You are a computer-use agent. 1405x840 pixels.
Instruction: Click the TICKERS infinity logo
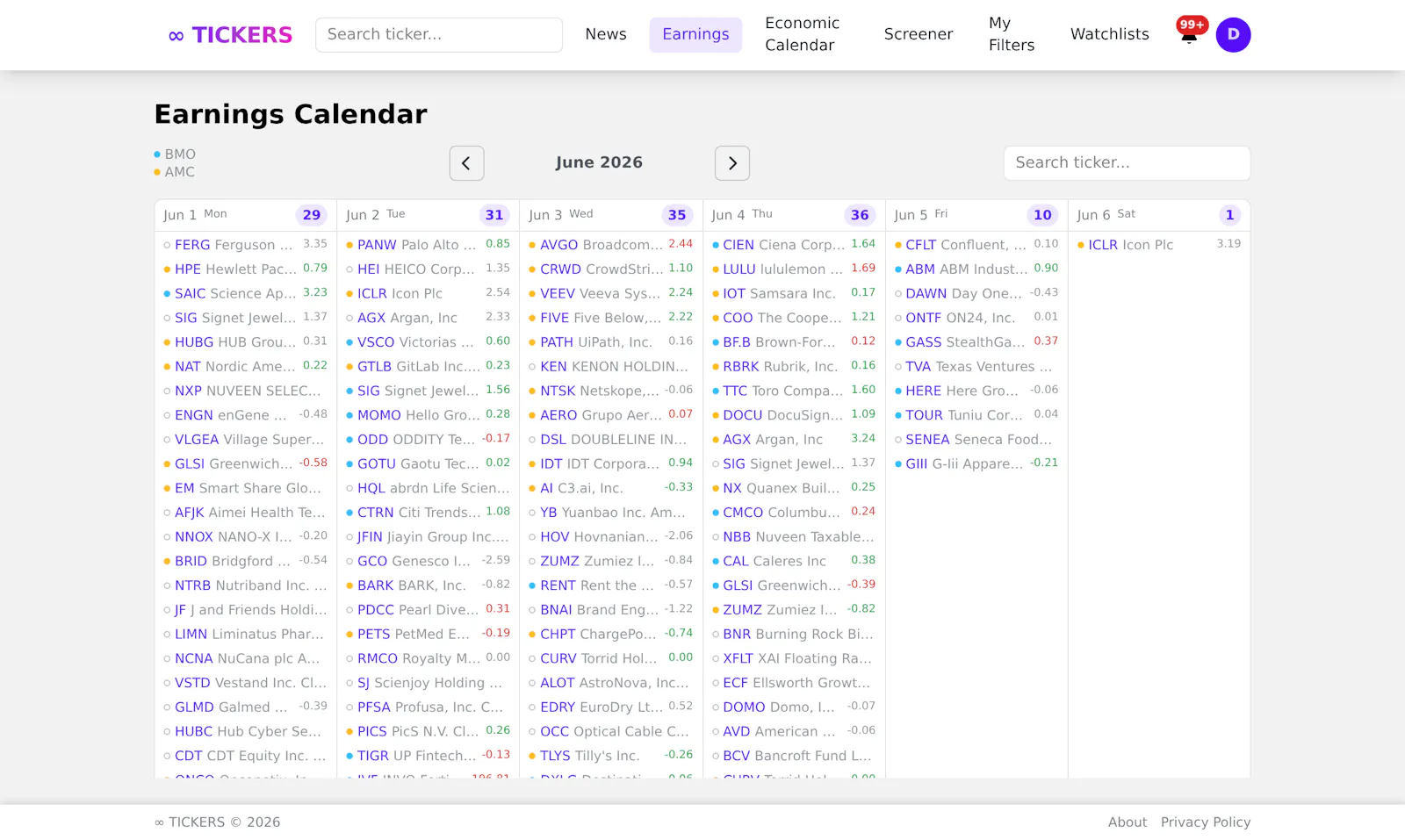tap(230, 35)
